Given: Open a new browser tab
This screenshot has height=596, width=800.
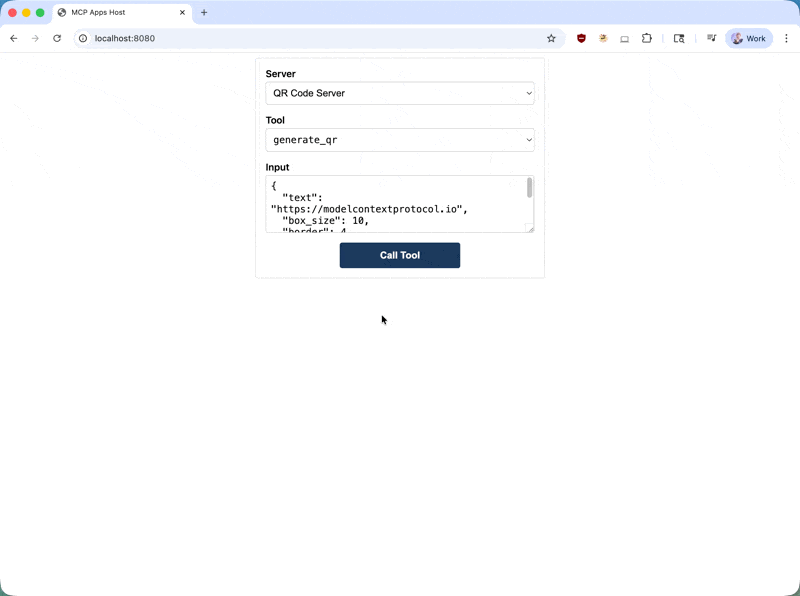Looking at the screenshot, I should (204, 13).
